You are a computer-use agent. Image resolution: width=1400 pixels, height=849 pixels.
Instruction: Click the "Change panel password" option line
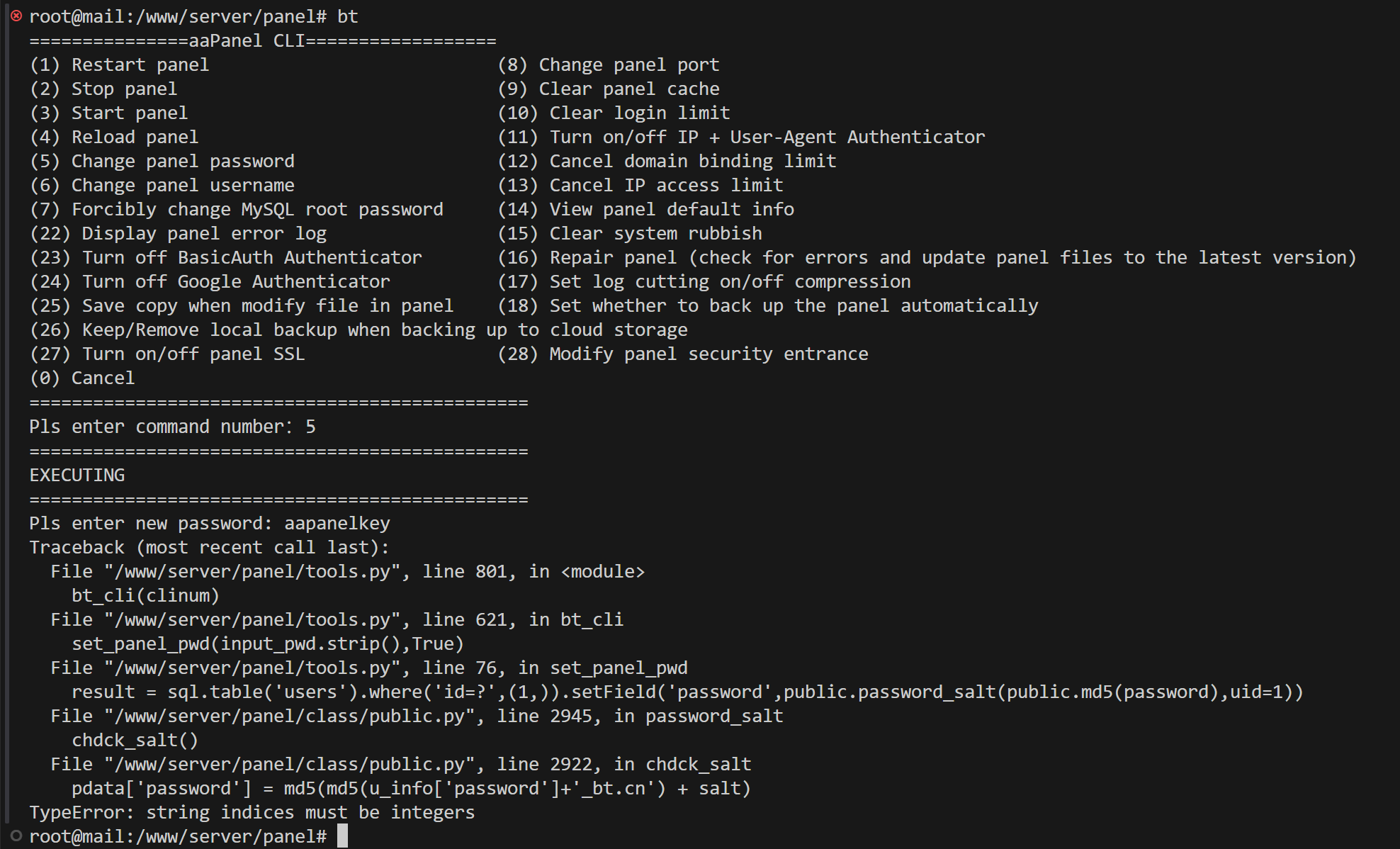(162, 162)
